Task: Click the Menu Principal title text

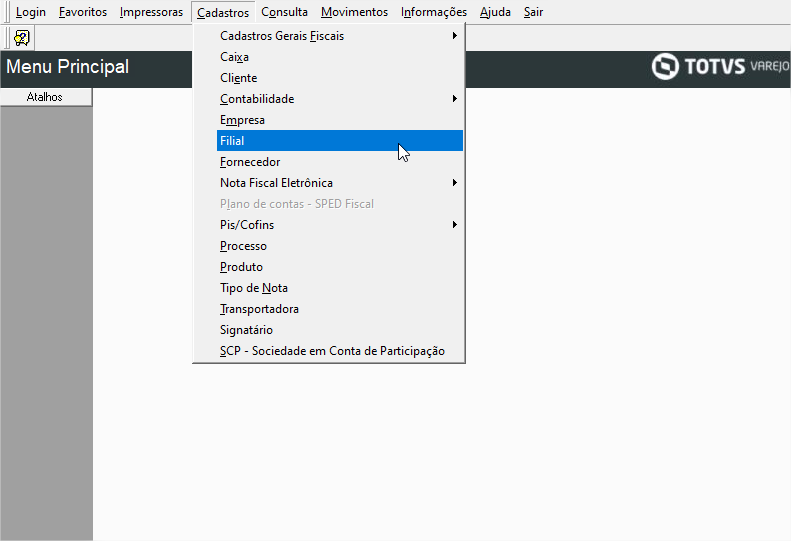Action: pyautogui.click(x=68, y=67)
